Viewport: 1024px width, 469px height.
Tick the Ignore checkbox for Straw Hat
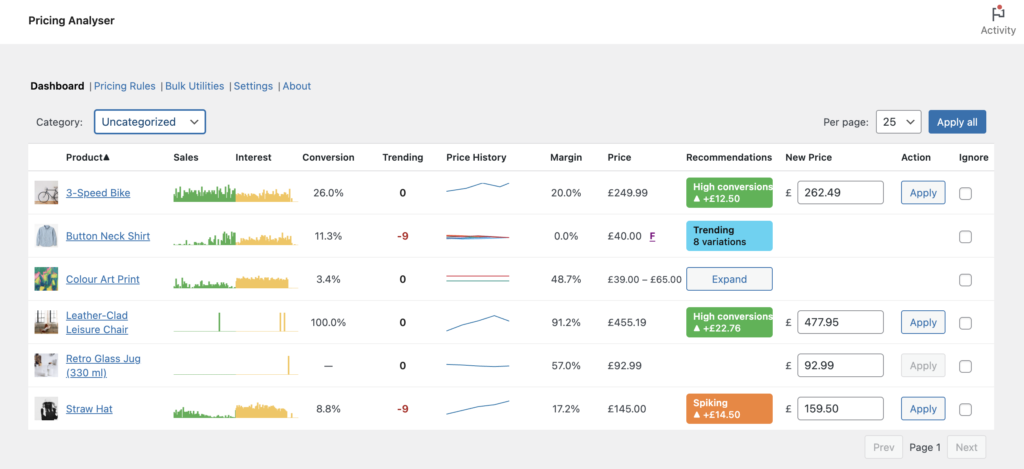coord(965,409)
